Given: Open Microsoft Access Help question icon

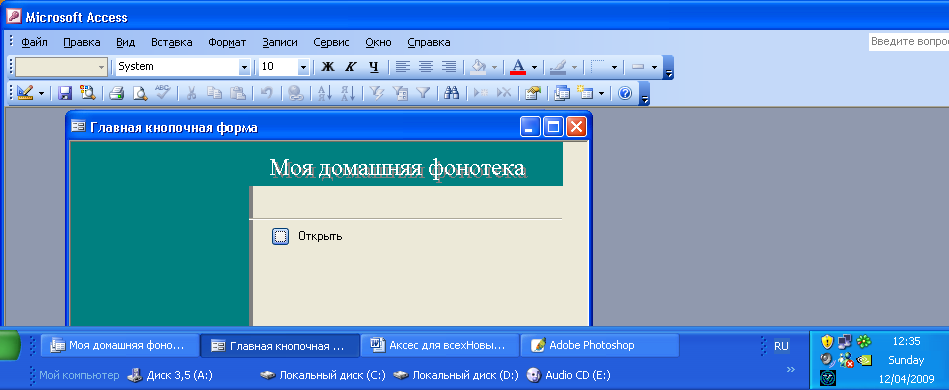Looking at the screenshot, I should [x=625, y=93].
